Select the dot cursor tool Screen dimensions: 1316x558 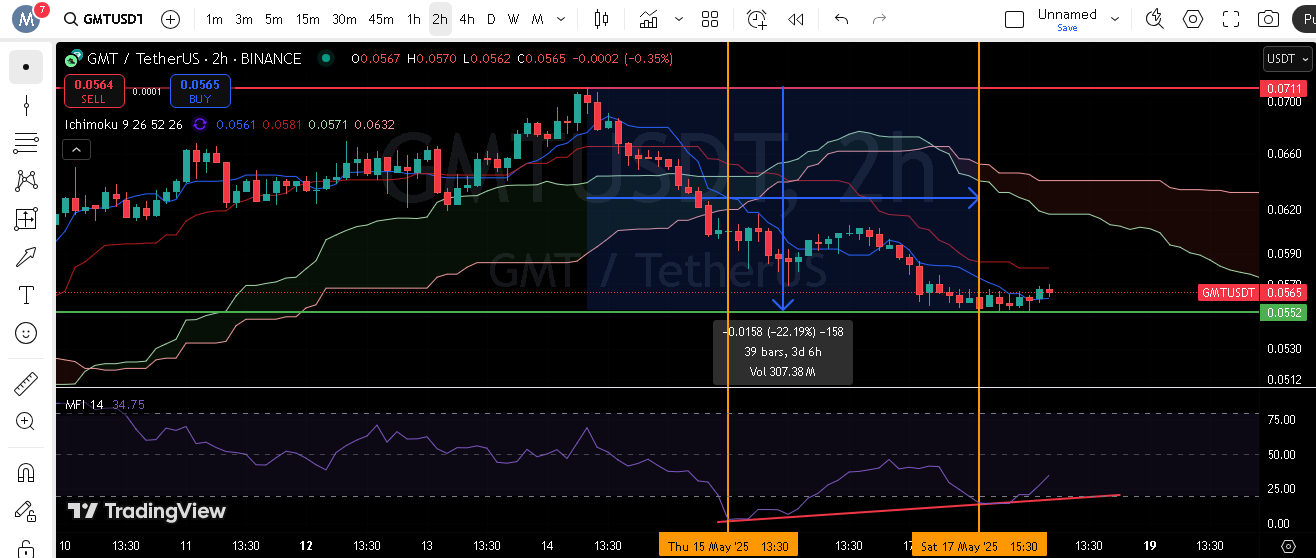click(x=26, y=67)
